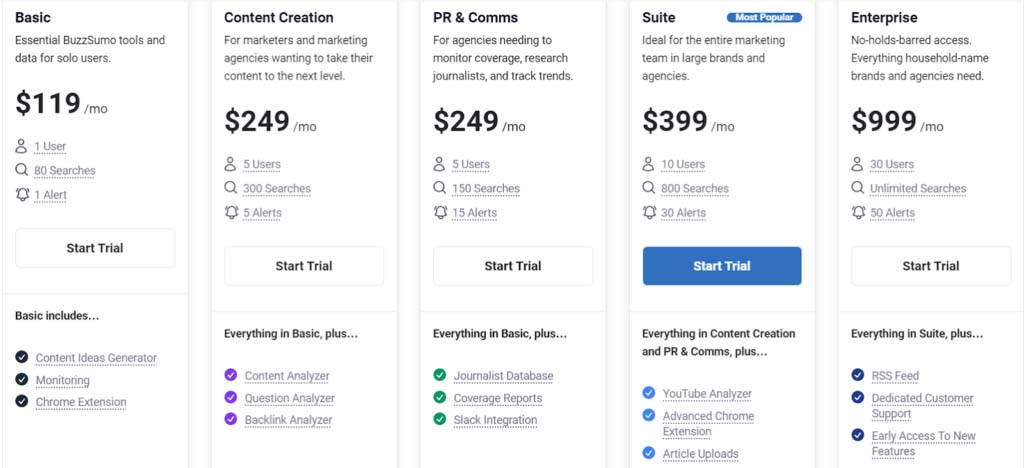The width and height of the screenshot is (1024, 468).
Task: Click the green checkmark beside Journalist Database
Action: (x=440, y=375)
